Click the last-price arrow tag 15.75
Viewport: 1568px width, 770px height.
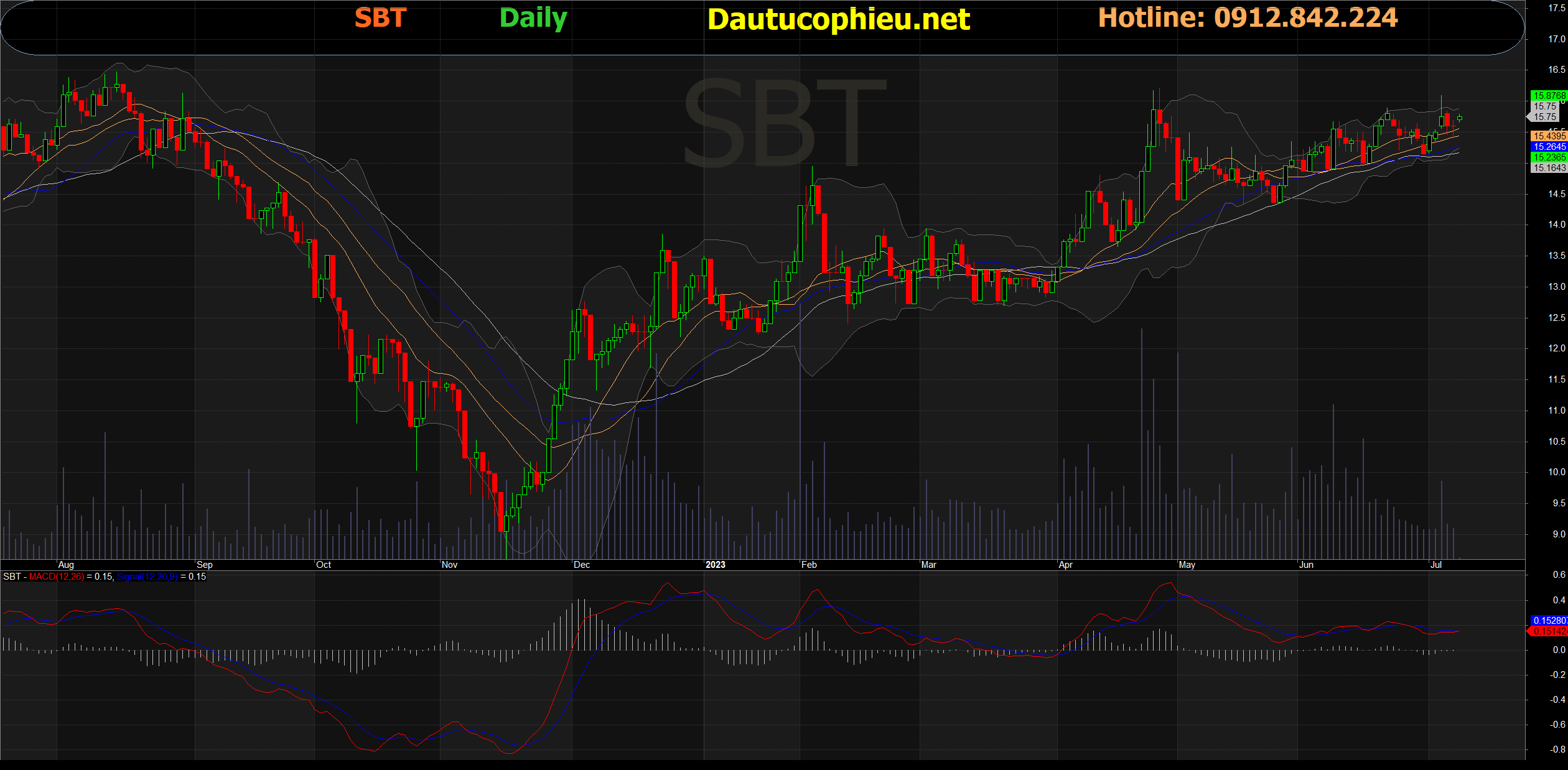[1544, 117]
